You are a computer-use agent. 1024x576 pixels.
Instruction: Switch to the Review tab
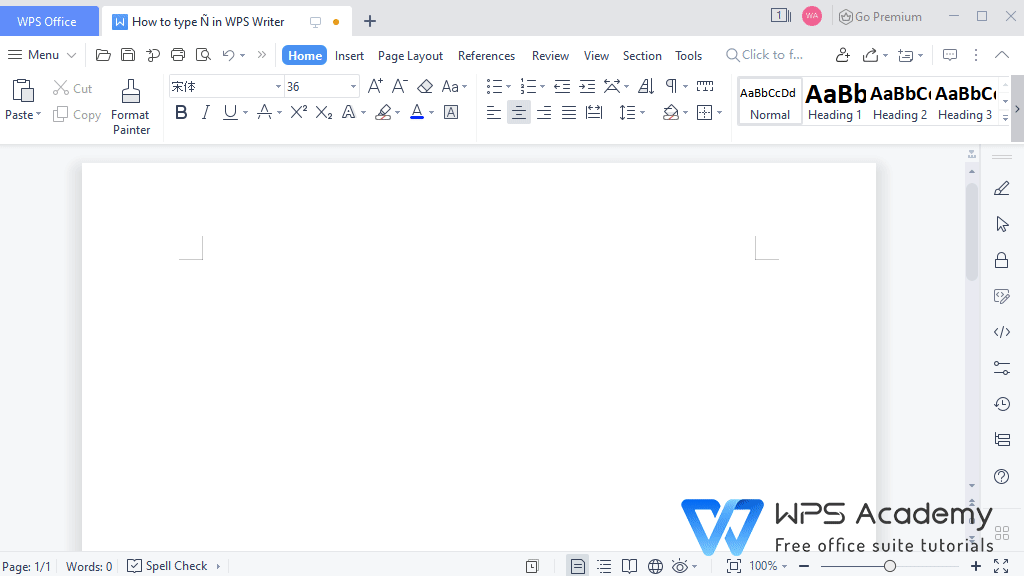tap(551, 56)
